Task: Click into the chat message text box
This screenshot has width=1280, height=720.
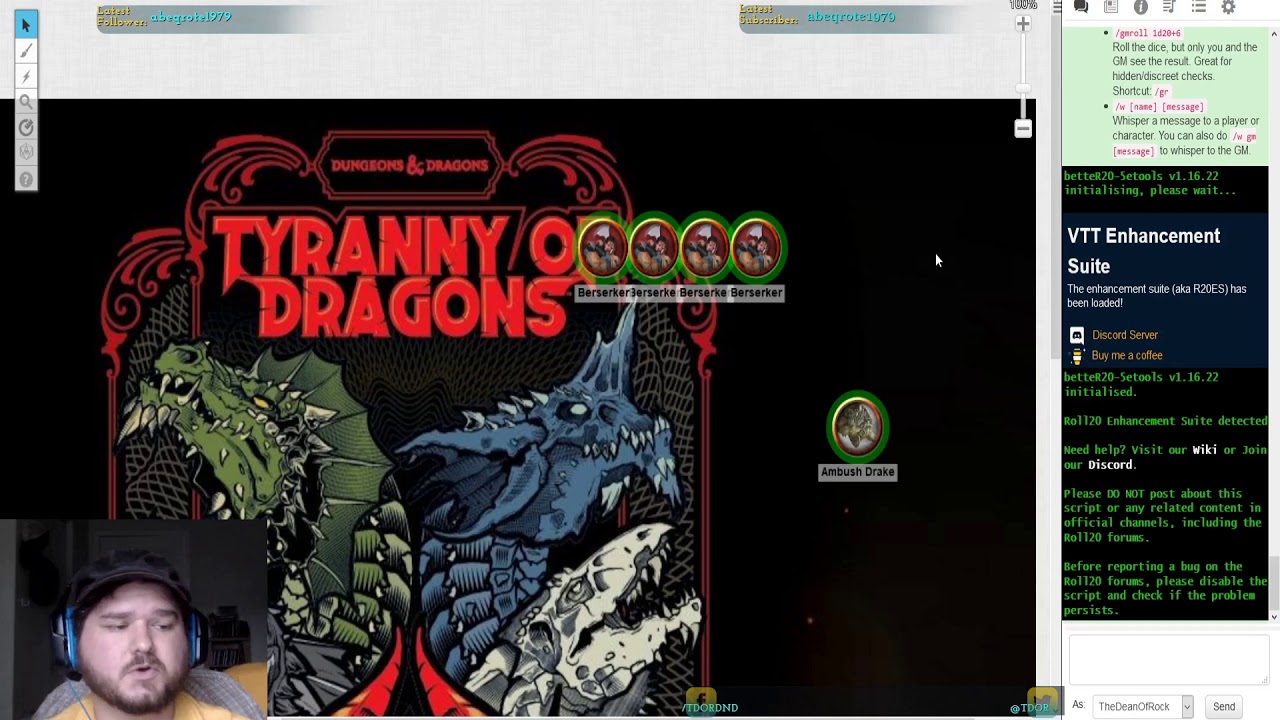Action: 1167,660
